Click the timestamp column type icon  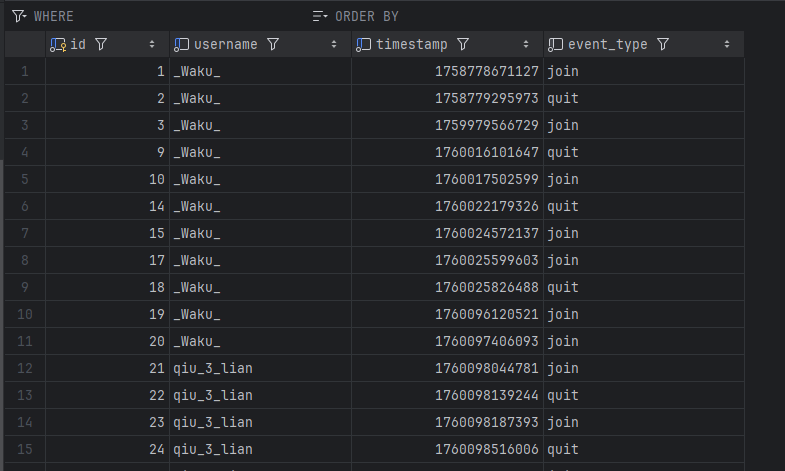pyautogui.click(x=364, y=45)
